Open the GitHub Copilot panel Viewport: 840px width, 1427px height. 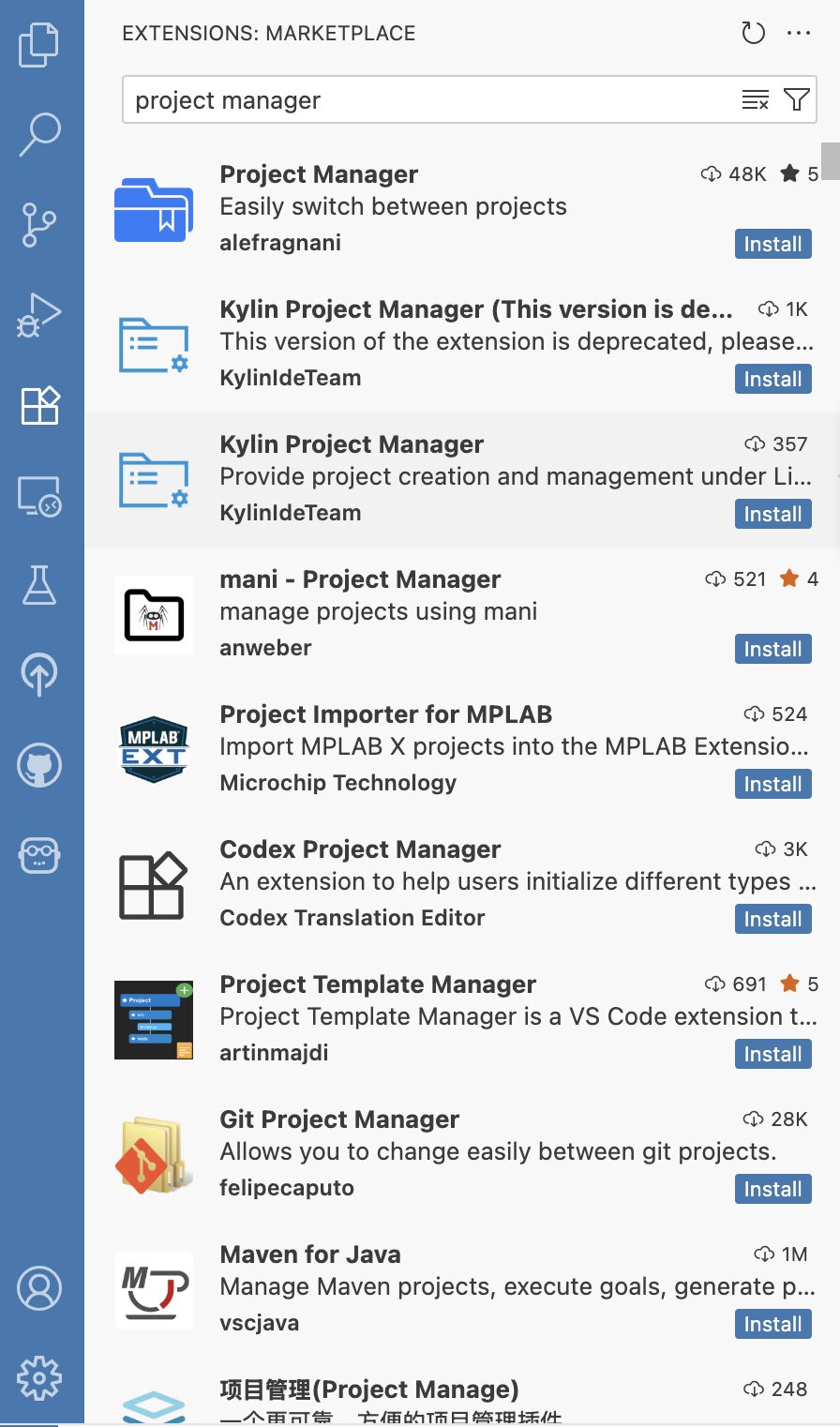tap(38, 855)
